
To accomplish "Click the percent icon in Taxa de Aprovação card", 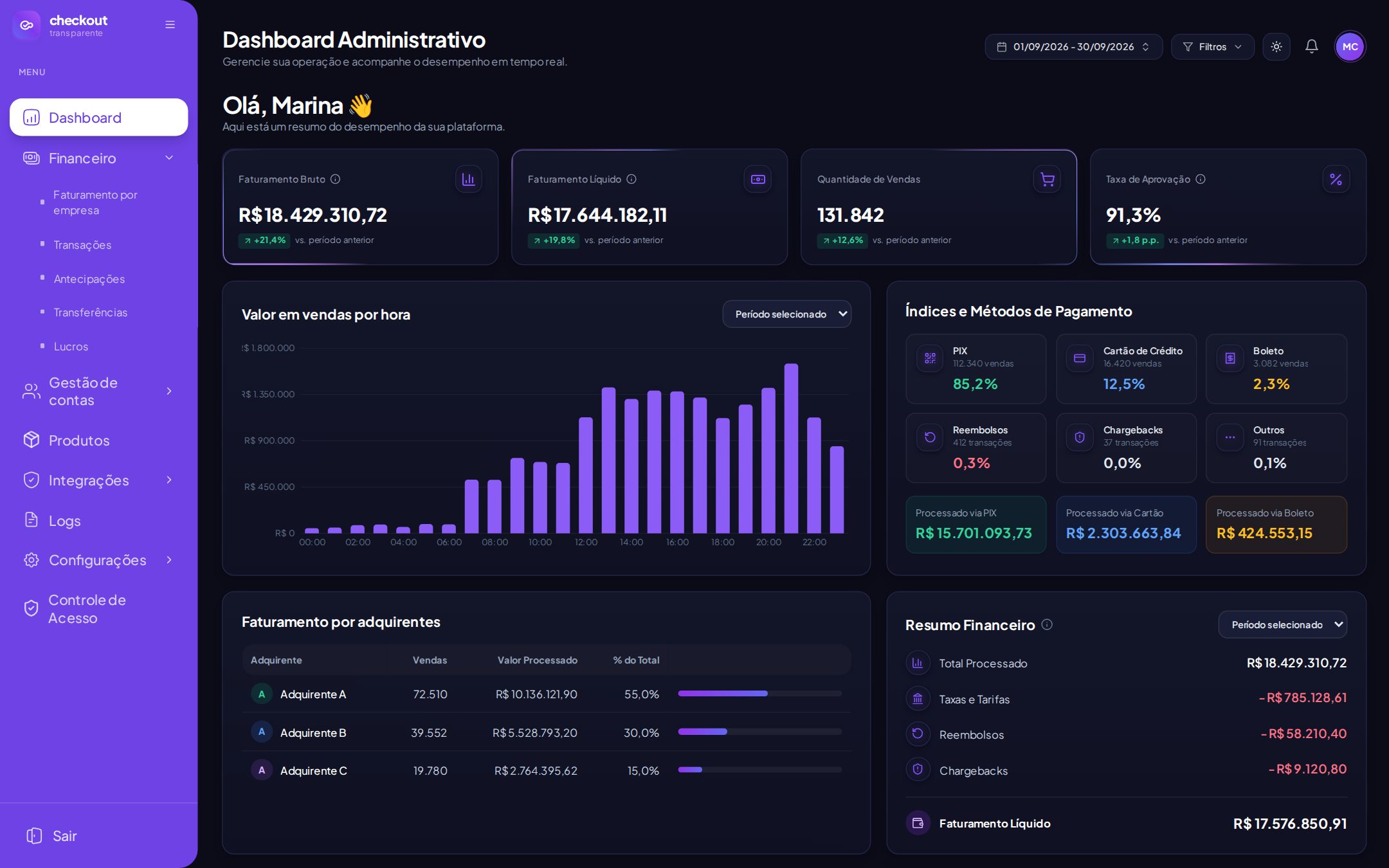I will tap(1336, 179).
